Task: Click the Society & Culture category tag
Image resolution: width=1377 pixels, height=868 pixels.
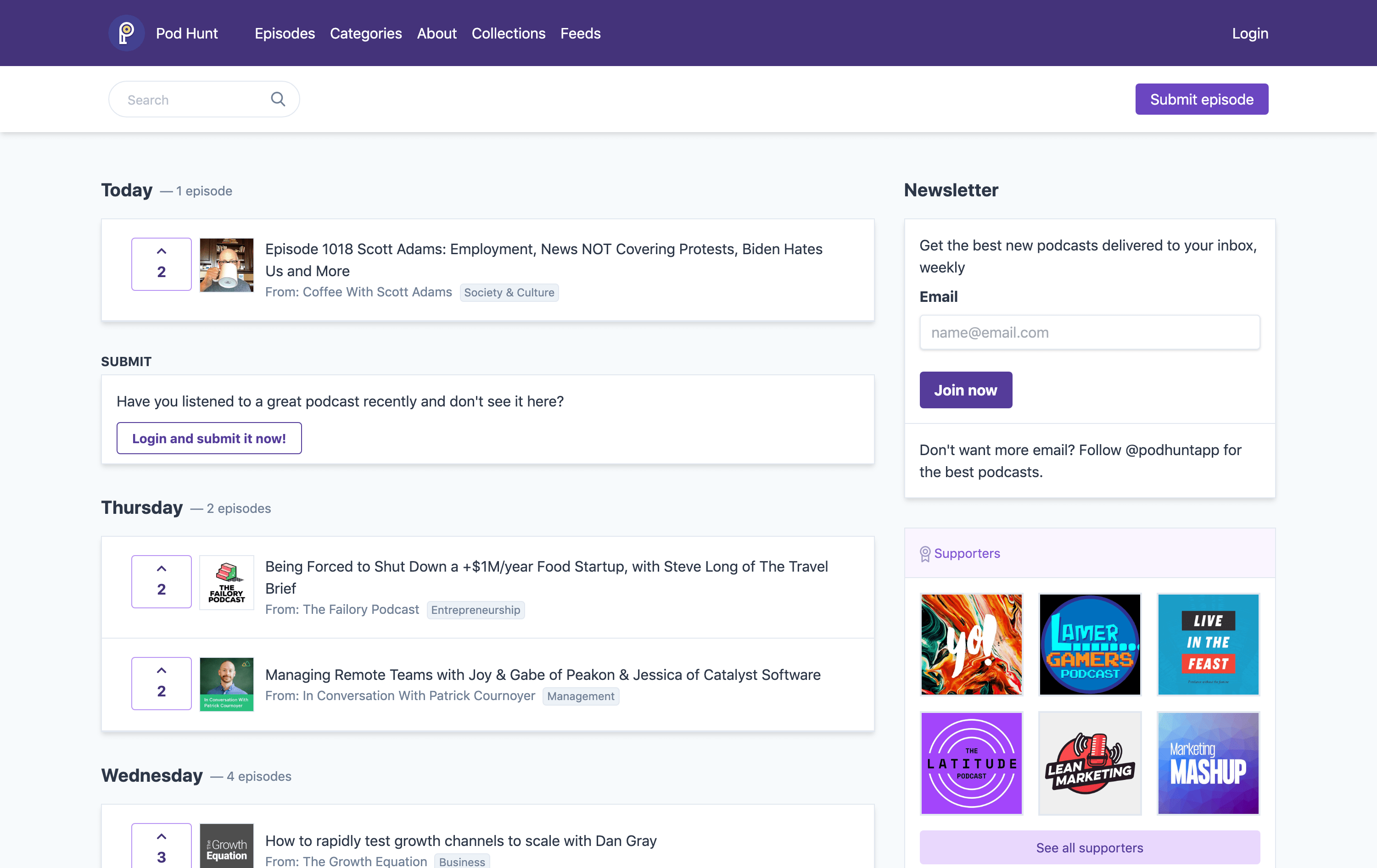Action: tap(509, 292)
